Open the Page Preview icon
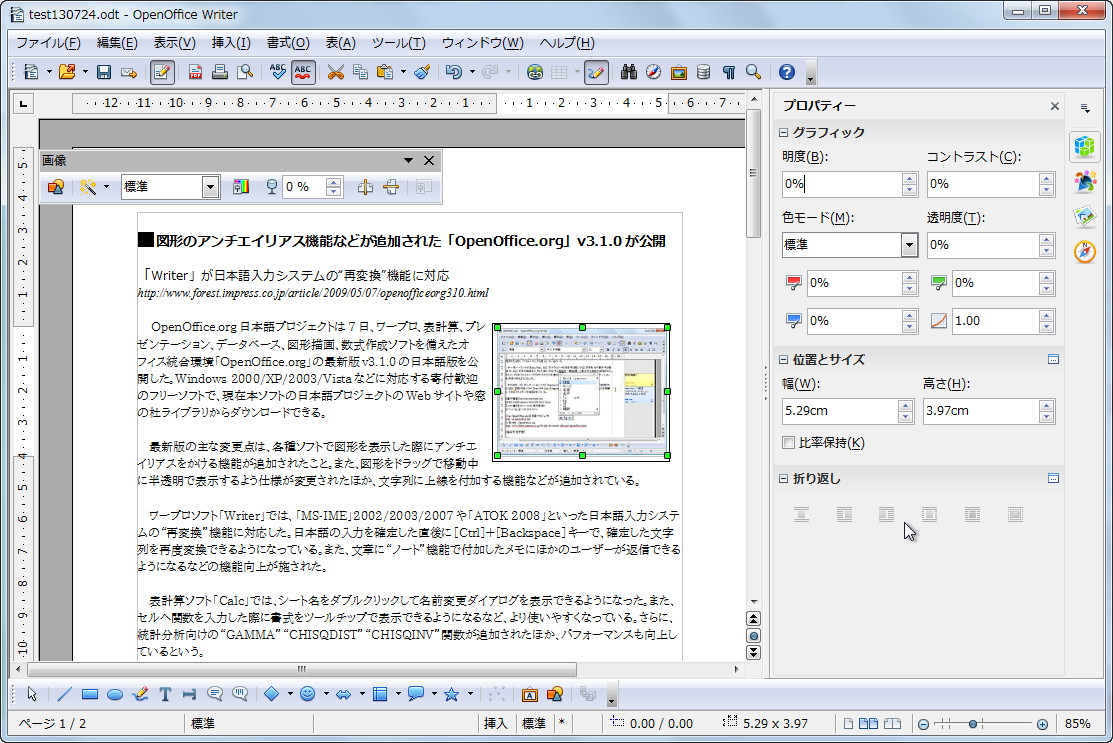Viewport: 1113px width, 743px height. coord(245,72)
